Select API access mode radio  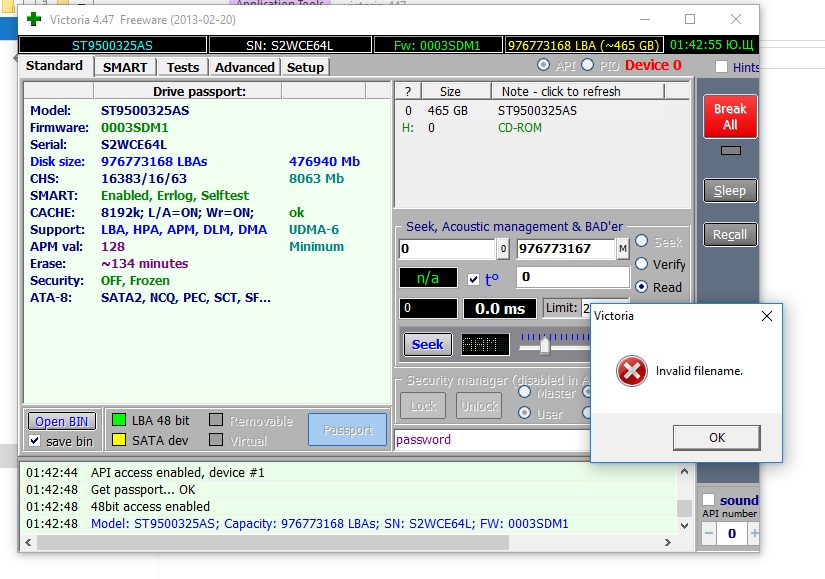tap(544, 65)
